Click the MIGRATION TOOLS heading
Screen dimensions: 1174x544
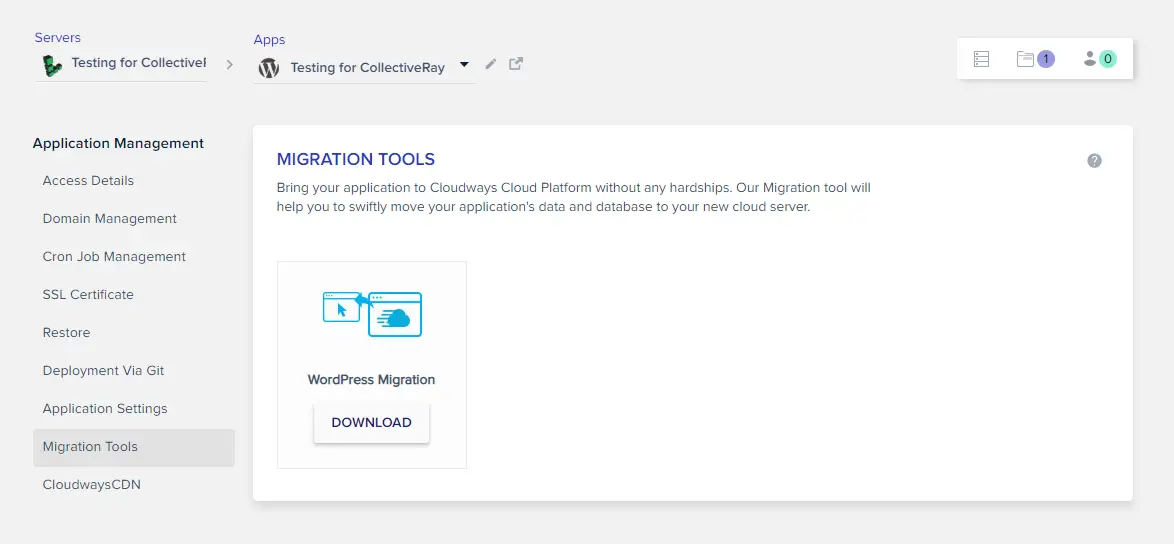coord(356,159)
